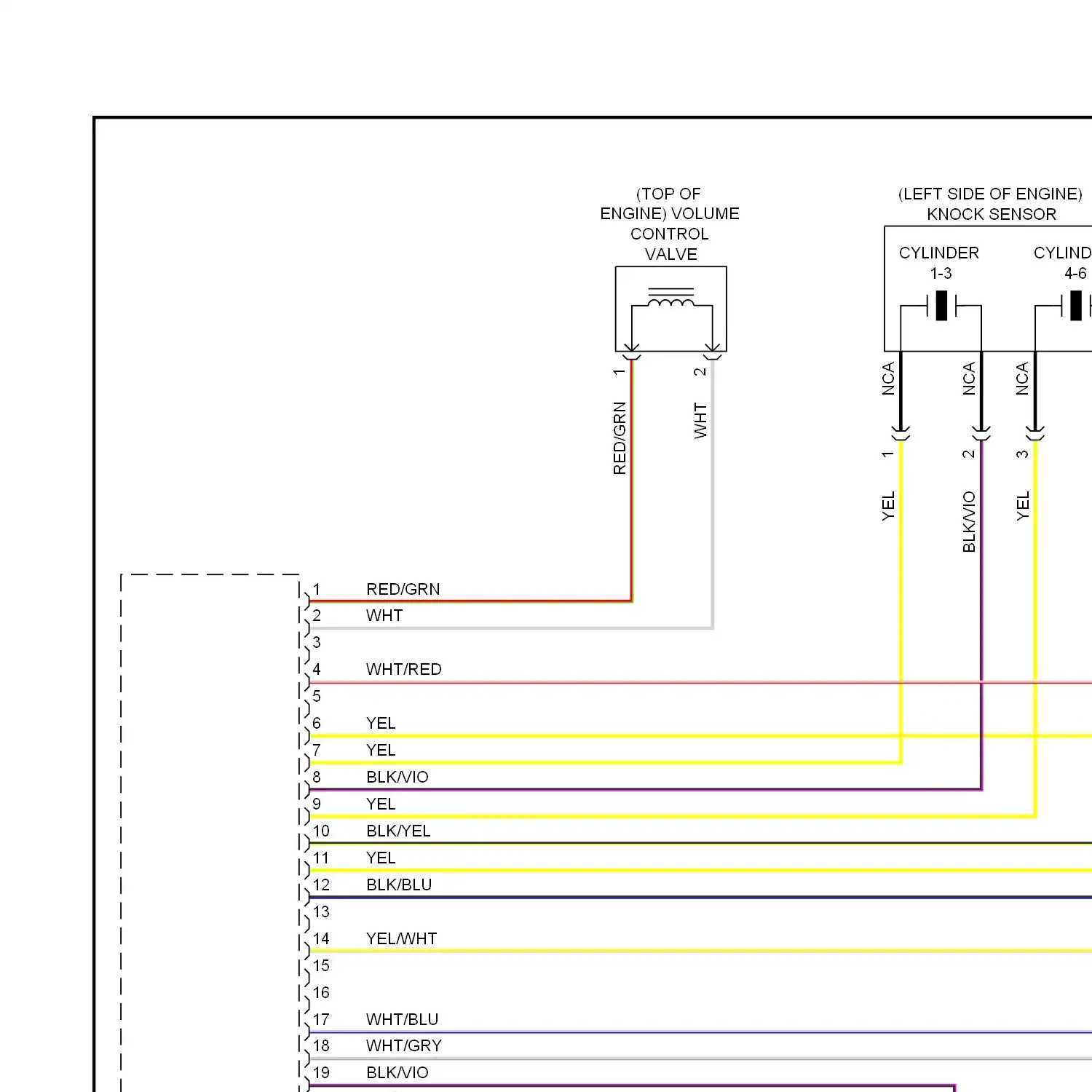Click the vertical RED/GRN label below the valve
The height and width of the screenshot is (1092, 1092).
620,438
